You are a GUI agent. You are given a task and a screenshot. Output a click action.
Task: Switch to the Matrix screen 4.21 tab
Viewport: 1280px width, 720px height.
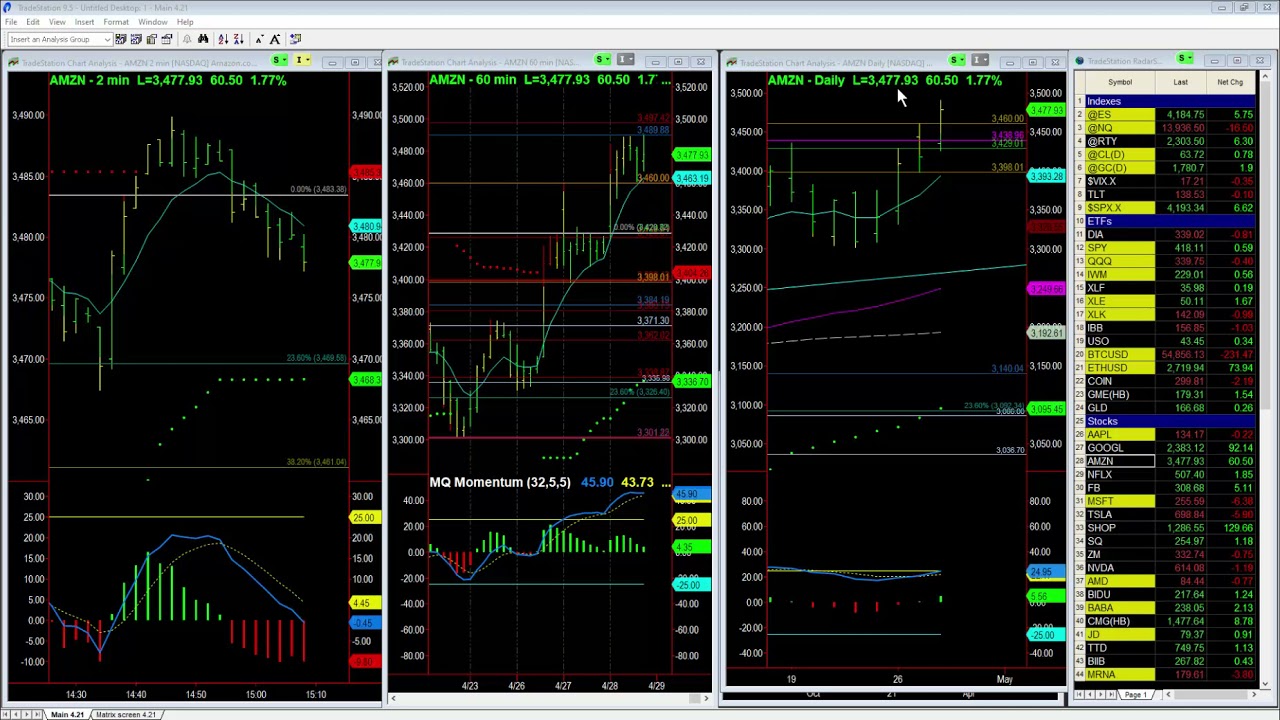(x=126, y=714)
